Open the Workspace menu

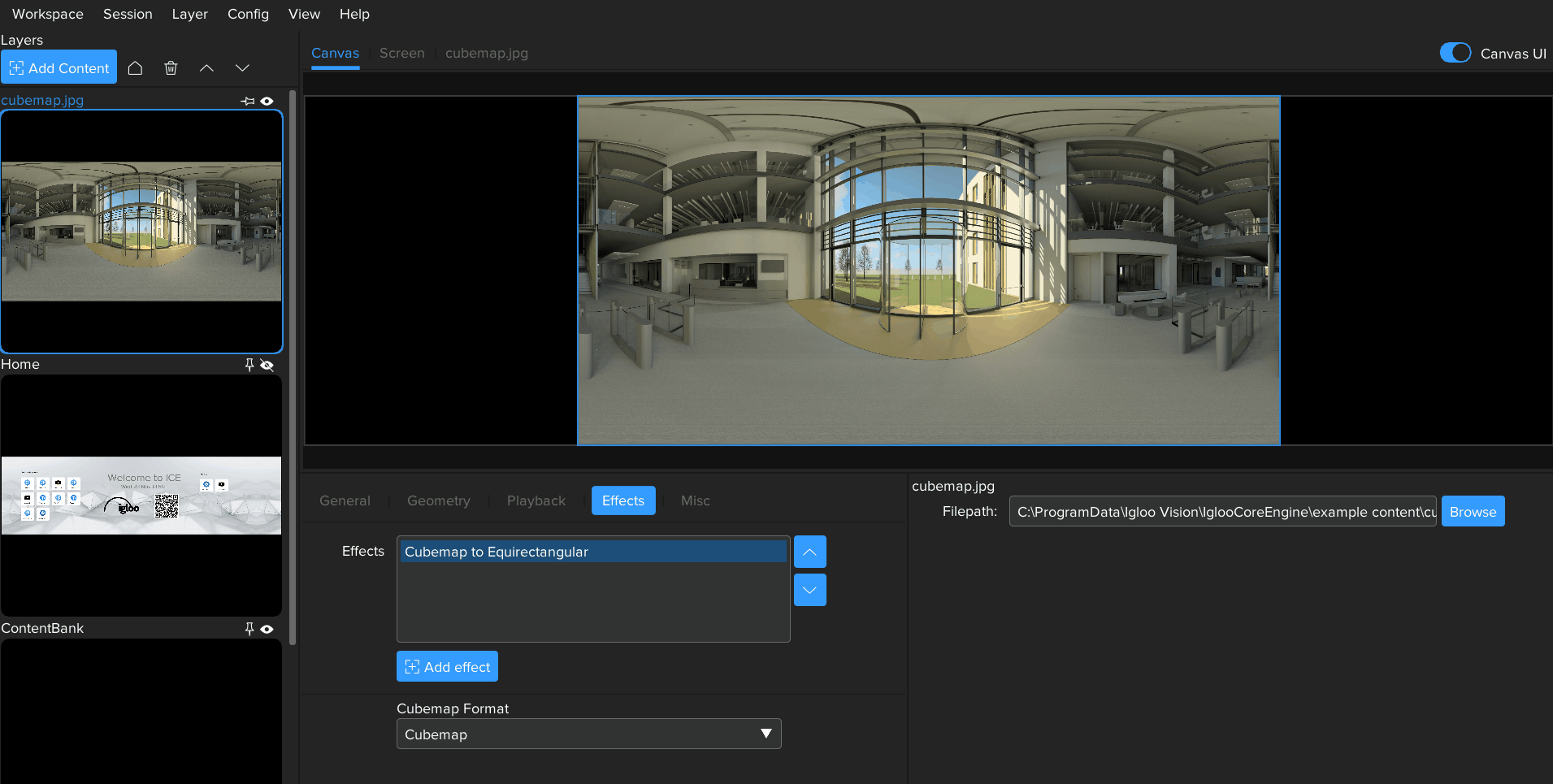tap(48, 14)
